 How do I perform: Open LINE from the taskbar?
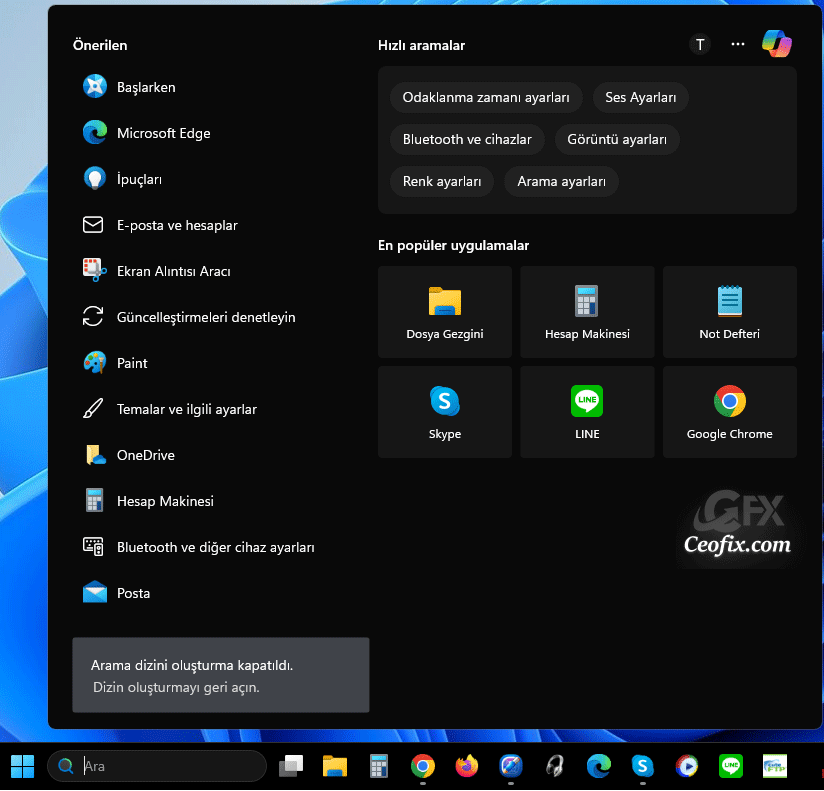coord(730,766)
